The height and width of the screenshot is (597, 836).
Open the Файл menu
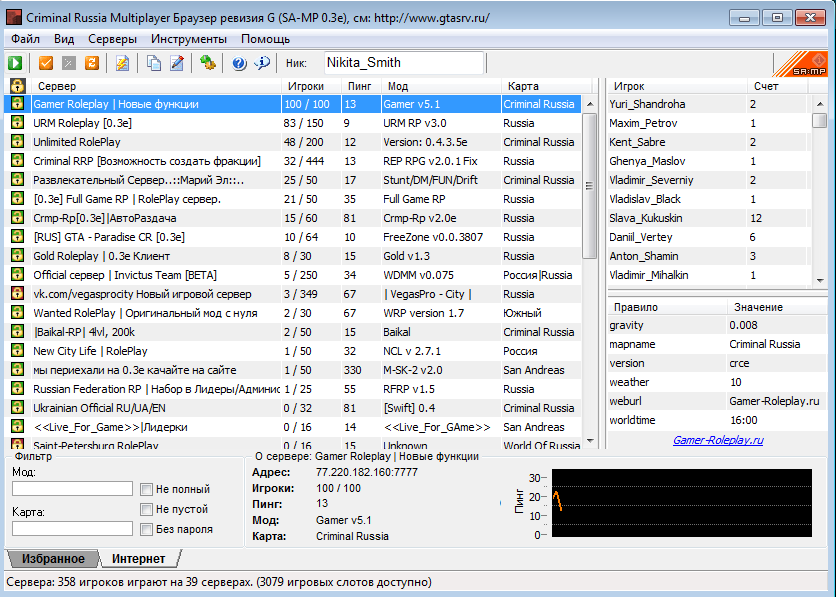[x=25, y=39]
